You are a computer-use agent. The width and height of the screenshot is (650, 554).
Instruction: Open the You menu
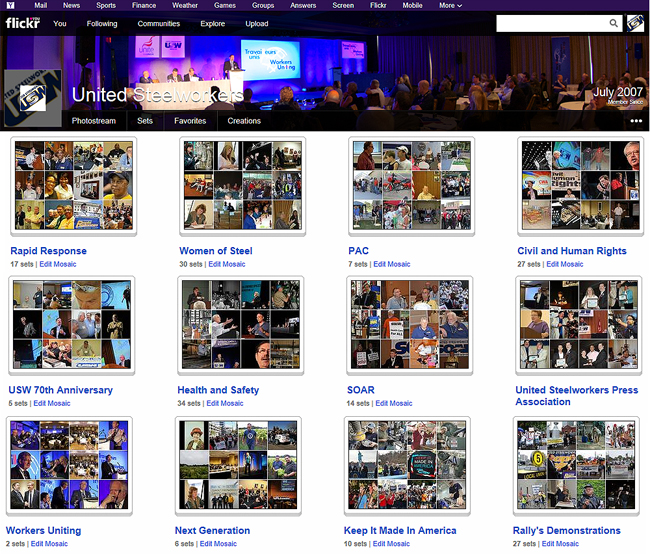pos(60,23)
